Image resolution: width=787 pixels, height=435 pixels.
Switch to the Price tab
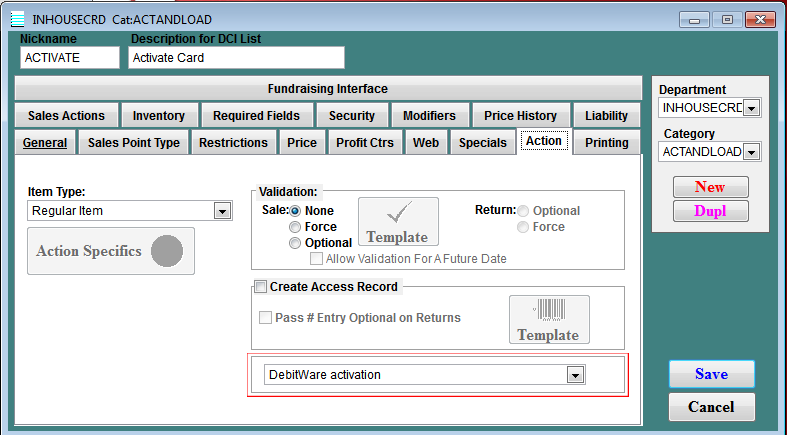[x=302, y=142]
